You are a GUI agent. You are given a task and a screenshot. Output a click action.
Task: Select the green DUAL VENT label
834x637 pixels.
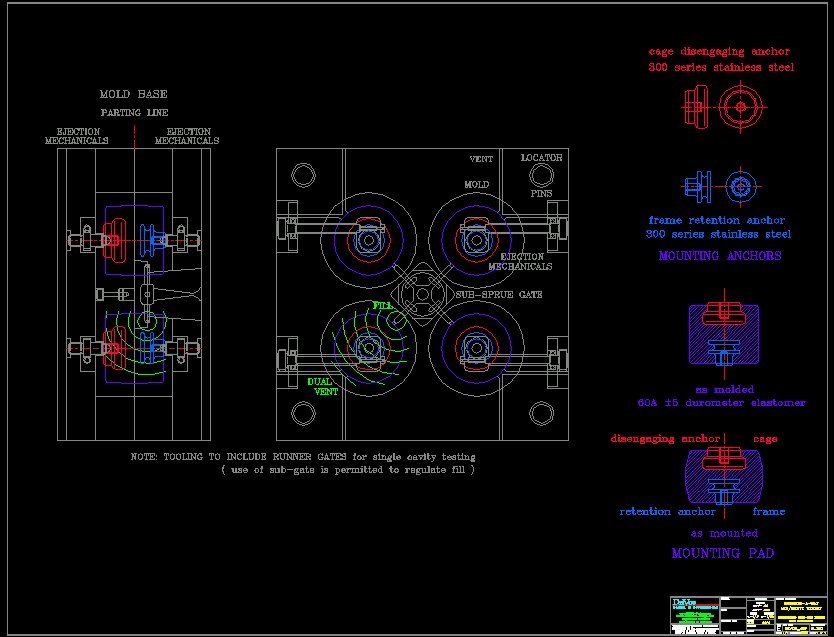coord(321,386)
